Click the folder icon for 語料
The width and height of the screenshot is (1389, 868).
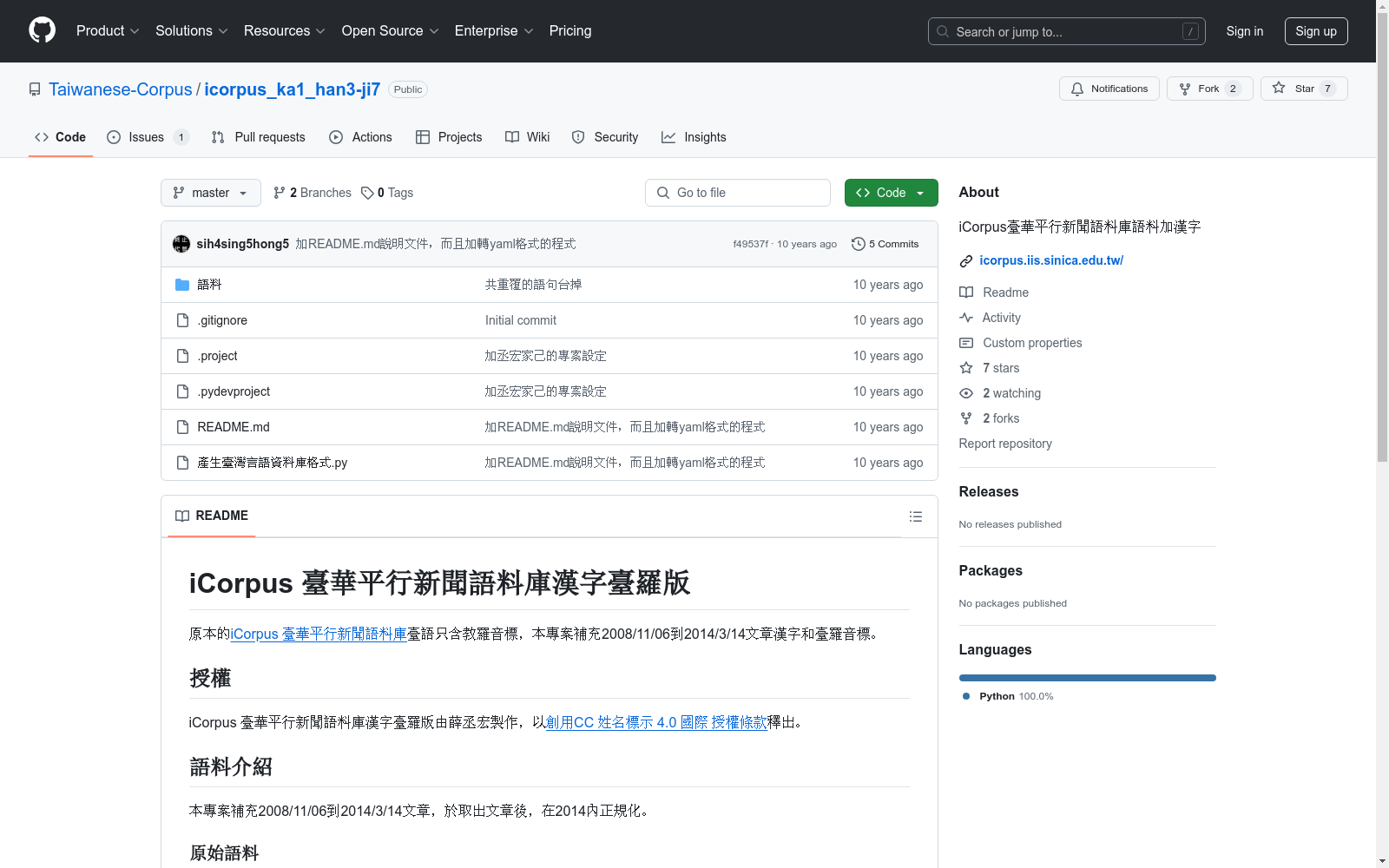182,285
